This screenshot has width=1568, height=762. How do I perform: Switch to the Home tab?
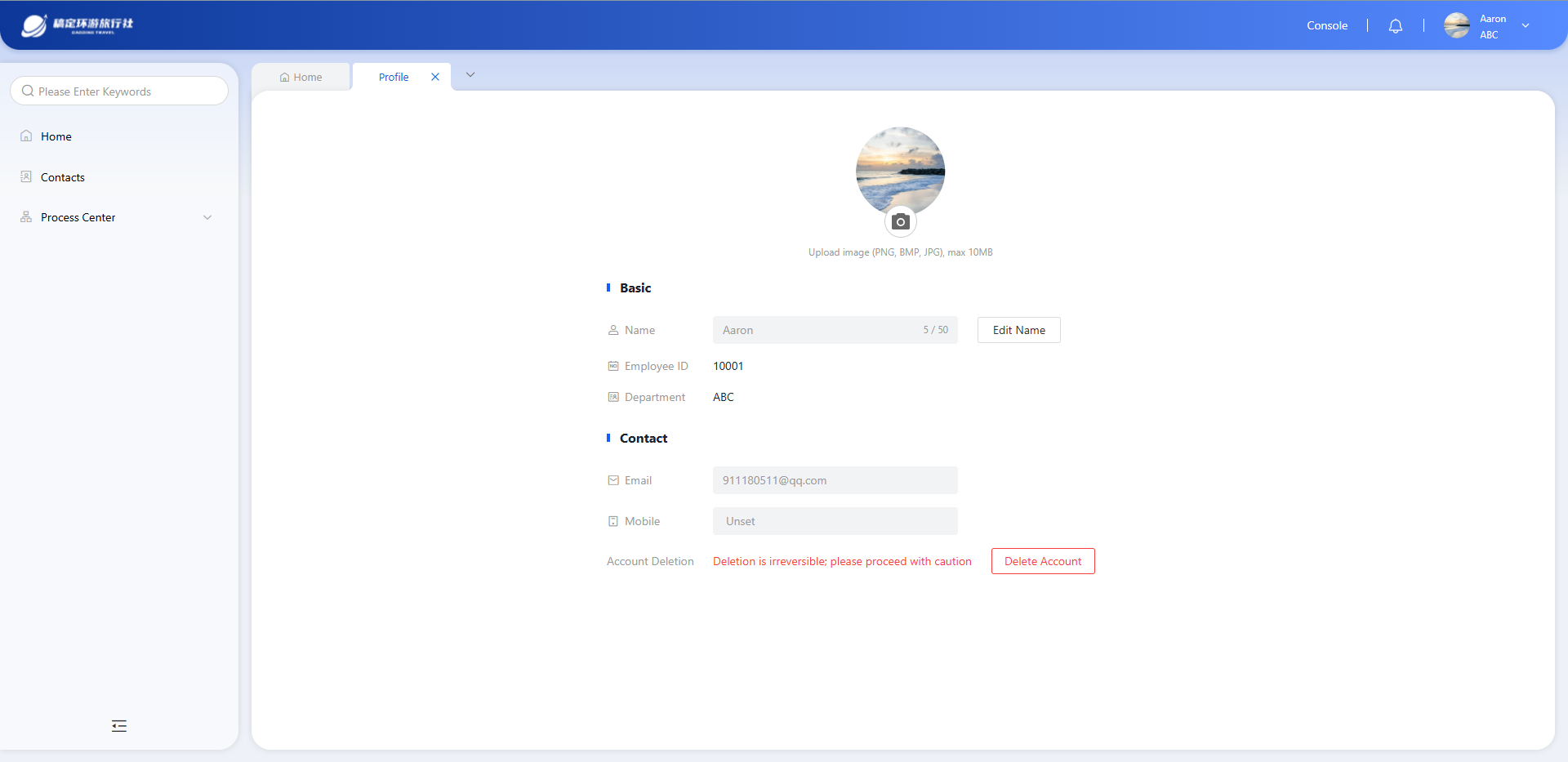coord(301,78)
